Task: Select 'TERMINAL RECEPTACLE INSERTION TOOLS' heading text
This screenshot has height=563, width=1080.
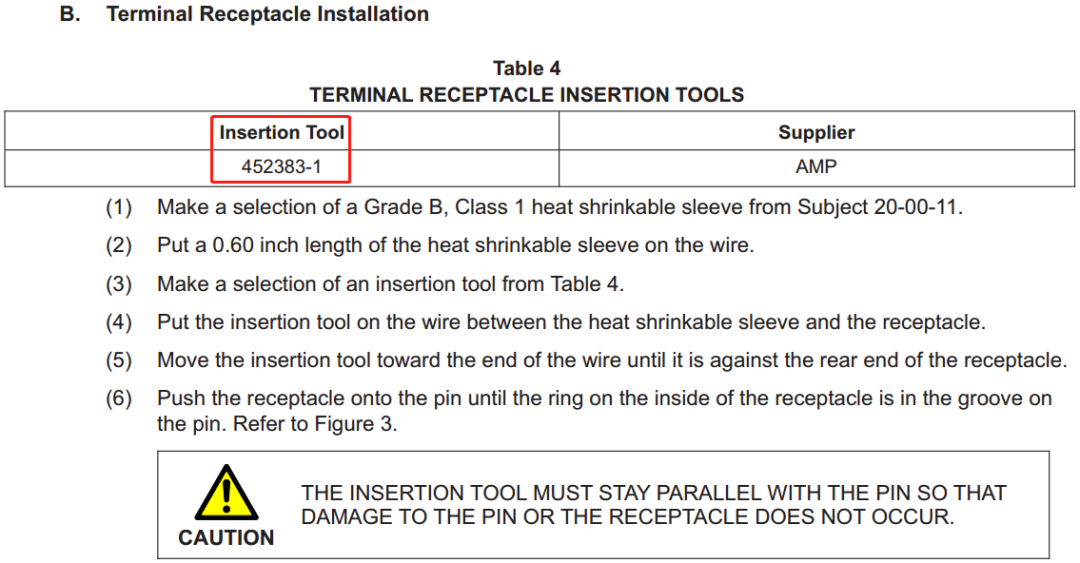Action: [527, 94]
